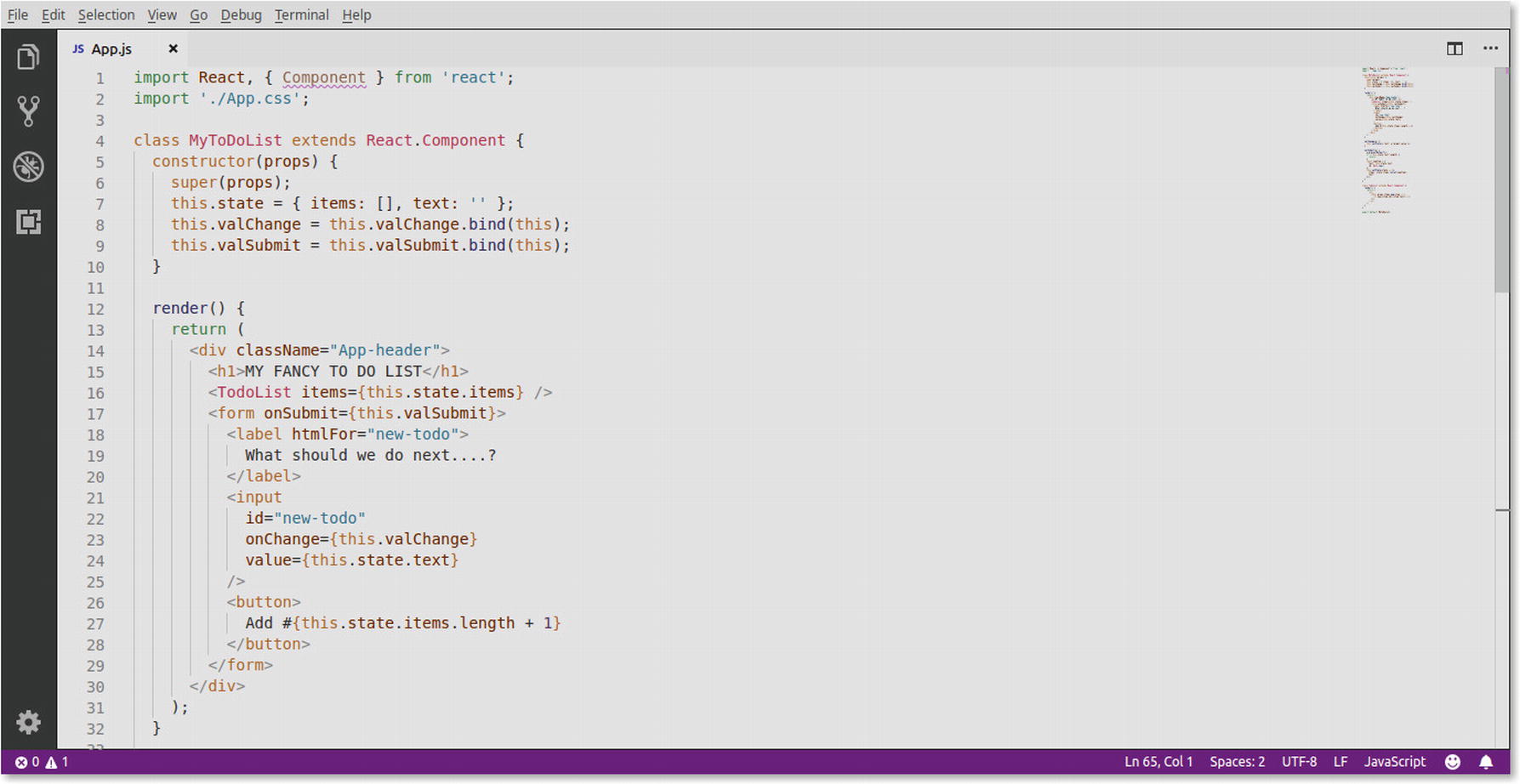Open the File menu
Viewport: 1520px width, 784px height.
(x=17, y=14)
